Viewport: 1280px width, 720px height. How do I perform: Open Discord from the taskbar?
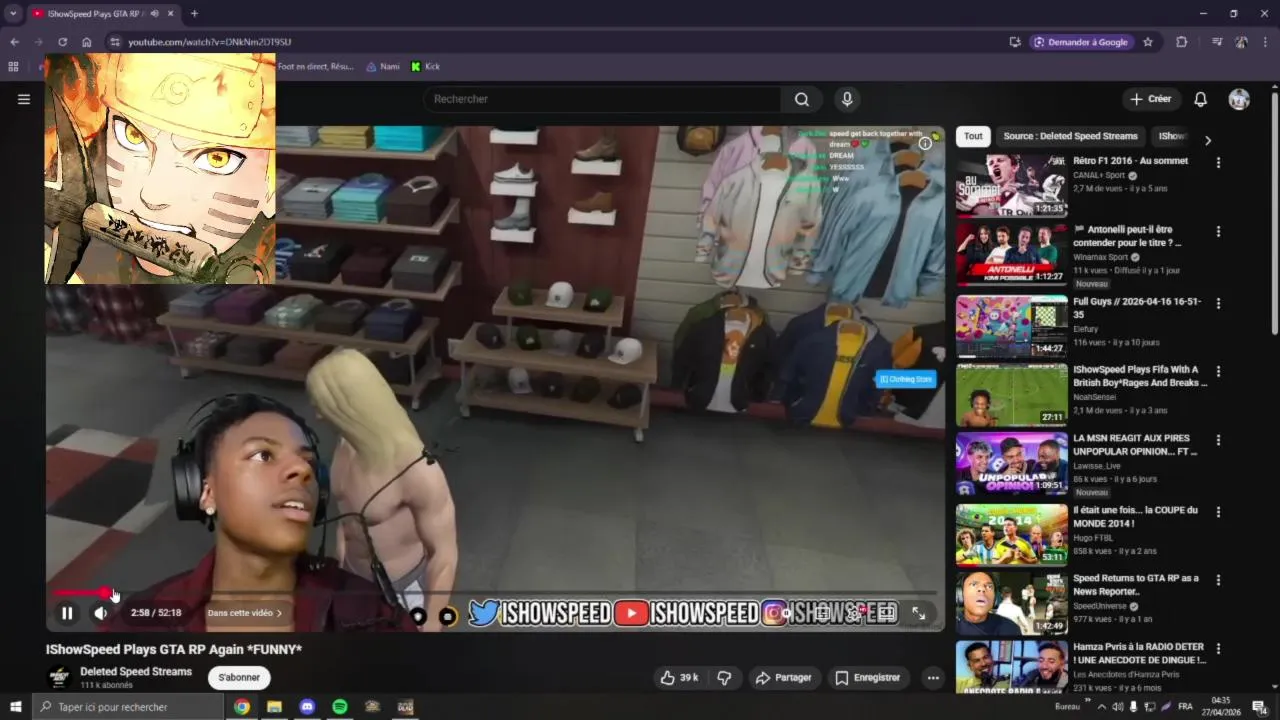[x=307, y=707]
